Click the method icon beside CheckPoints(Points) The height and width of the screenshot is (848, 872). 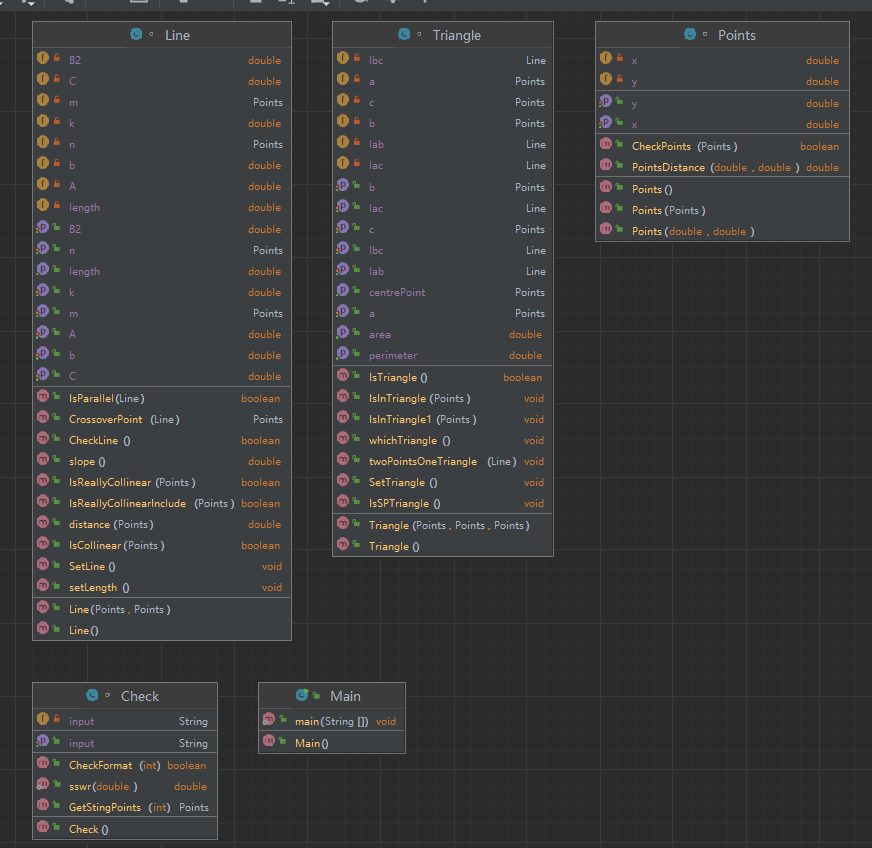coord(606,146)
